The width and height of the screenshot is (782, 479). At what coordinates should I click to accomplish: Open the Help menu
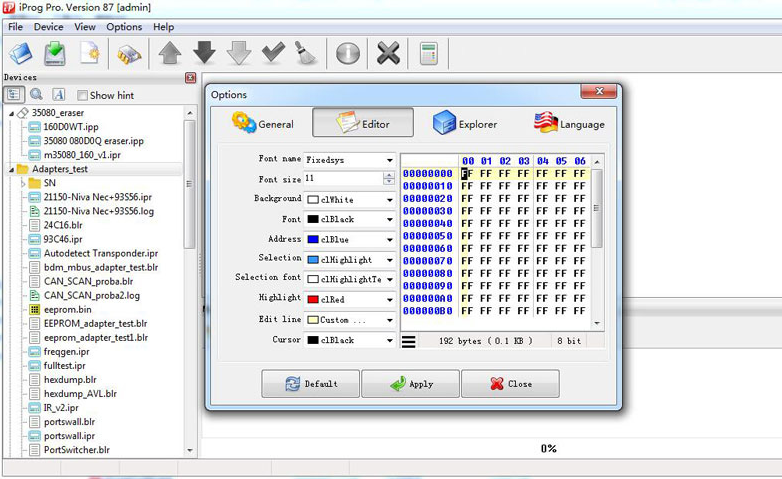pos(164,27)
